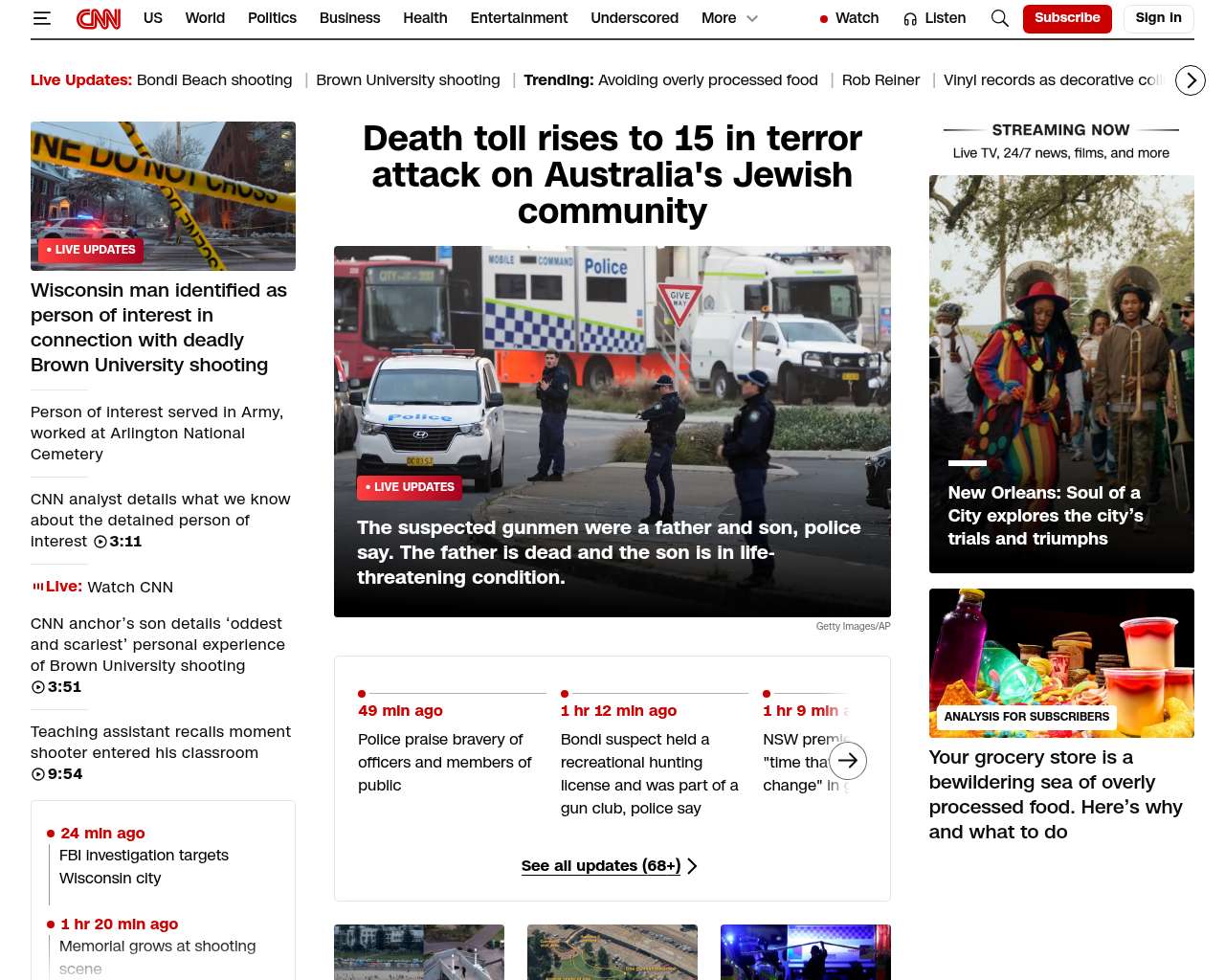Viewport: 1225px width, 980px height.
Task: Click the LIVE UPDATES badge on Bondi image
Action: (410, 487)
